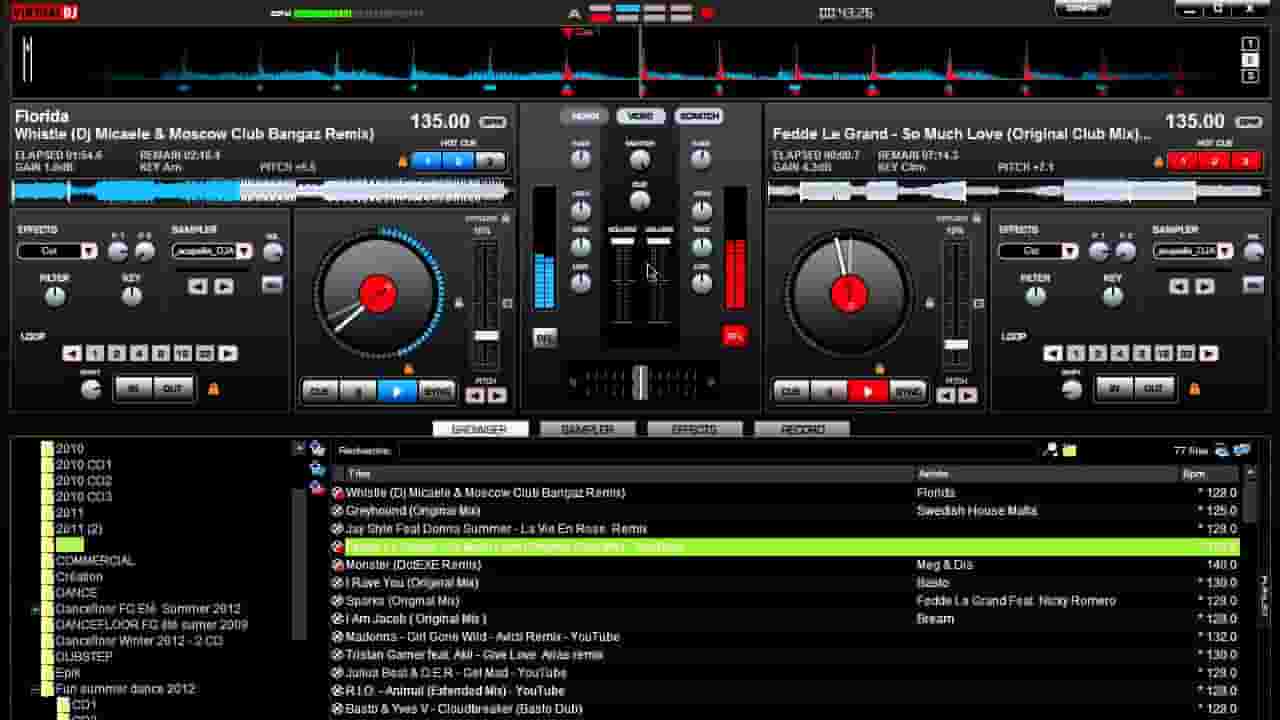1280x720 pixels.
Task: Click the left deck Key knob
Action: click(131, 297)
